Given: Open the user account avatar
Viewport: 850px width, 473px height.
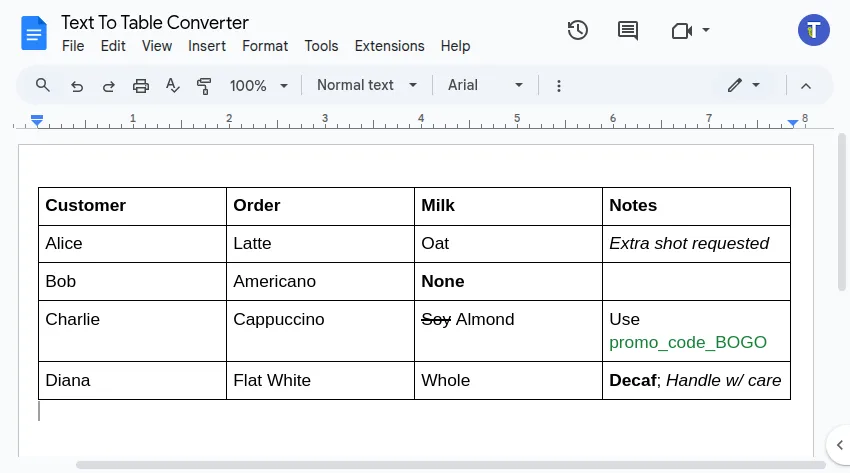Looking at the screenshot, I should pyautogui.click(x=814, y=30).
